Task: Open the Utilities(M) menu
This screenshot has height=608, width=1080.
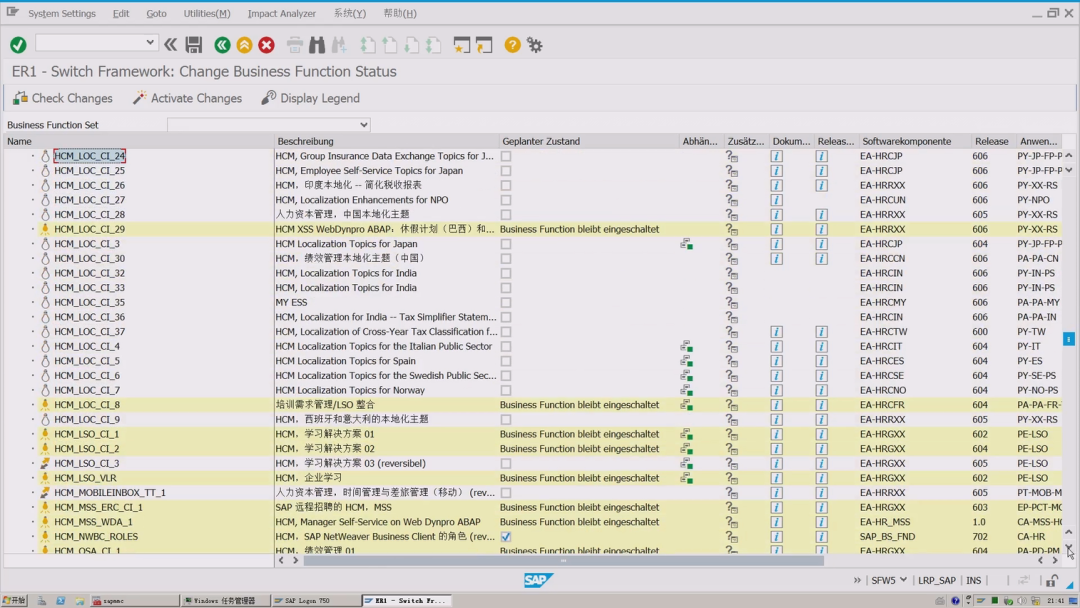Action: 207,13
